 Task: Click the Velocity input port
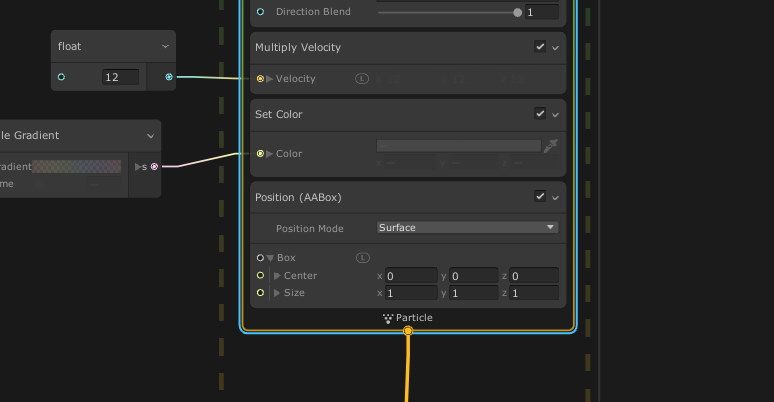[x=260, y=78]
